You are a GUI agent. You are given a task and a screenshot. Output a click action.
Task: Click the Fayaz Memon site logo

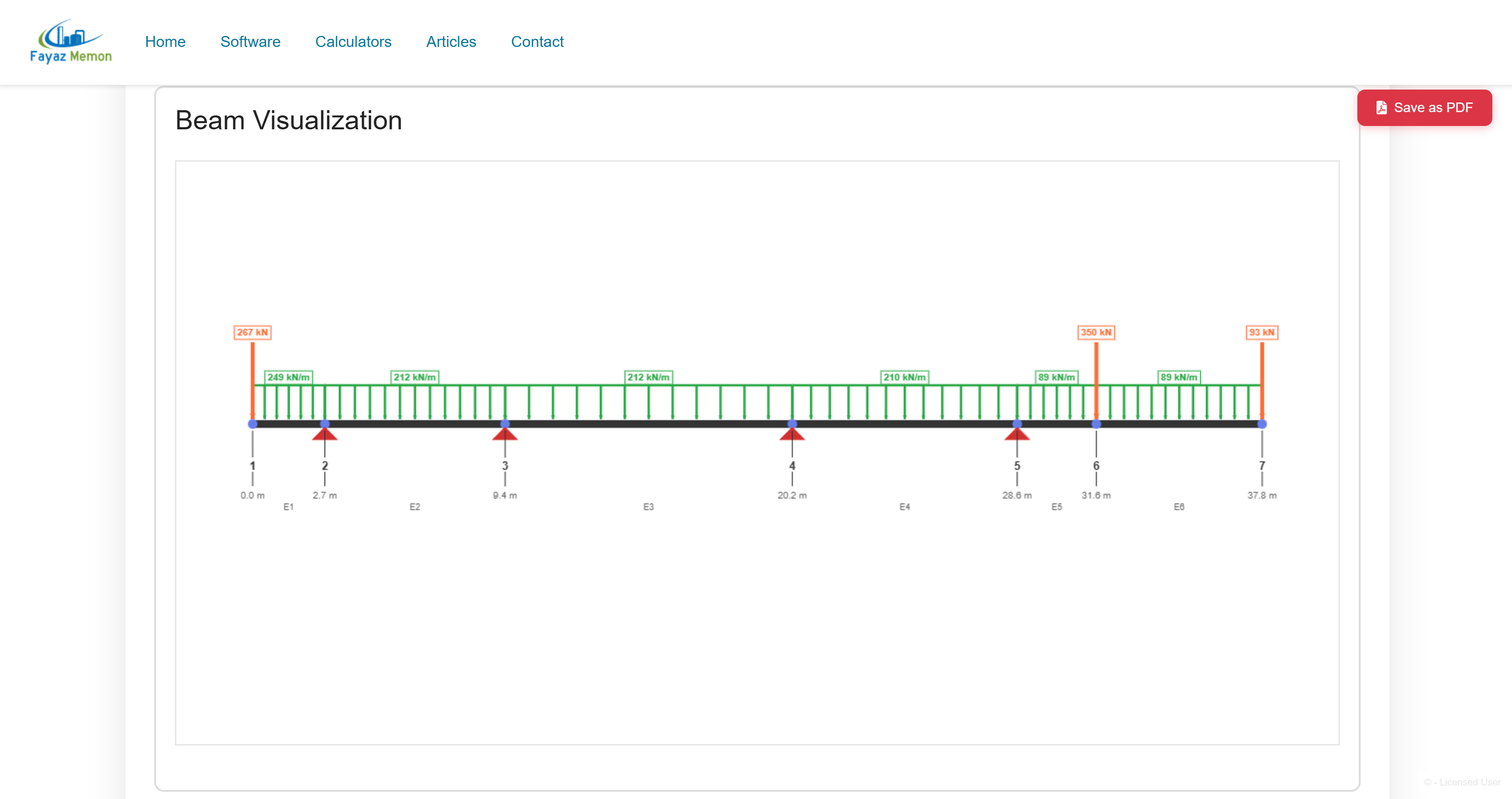[71, 41]
